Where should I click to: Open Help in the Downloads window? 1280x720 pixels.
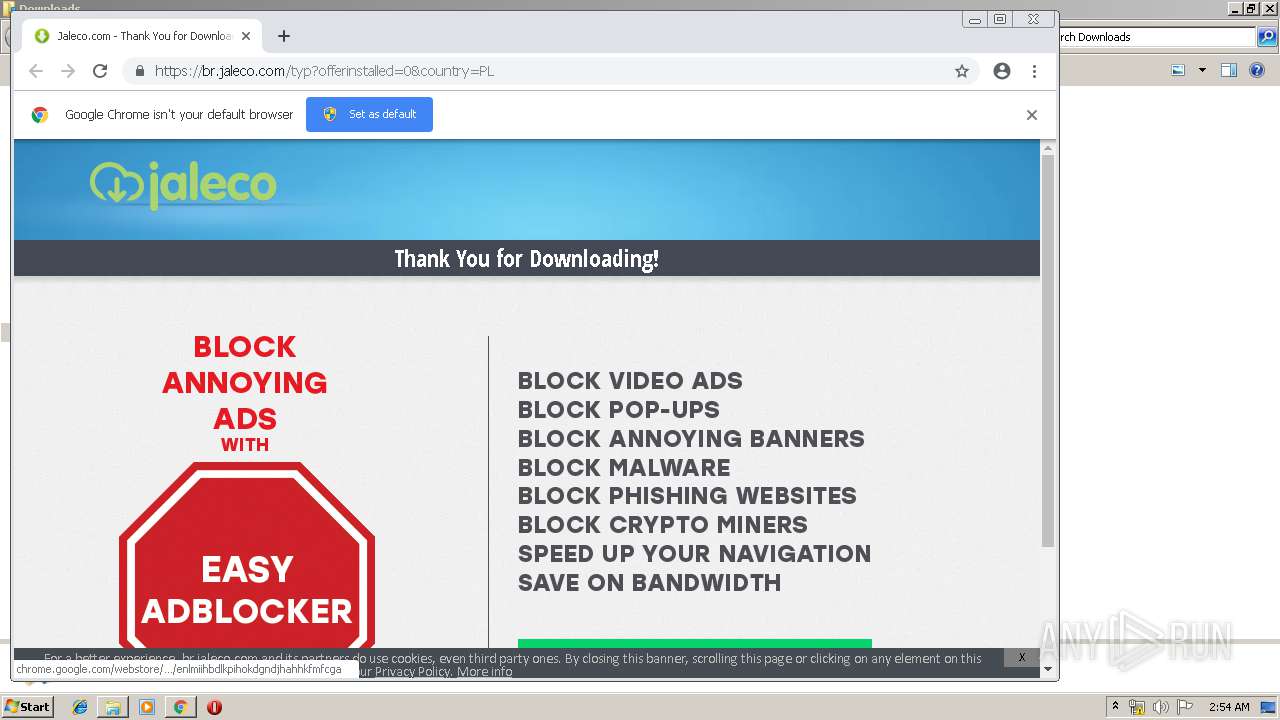(1257, 70)
